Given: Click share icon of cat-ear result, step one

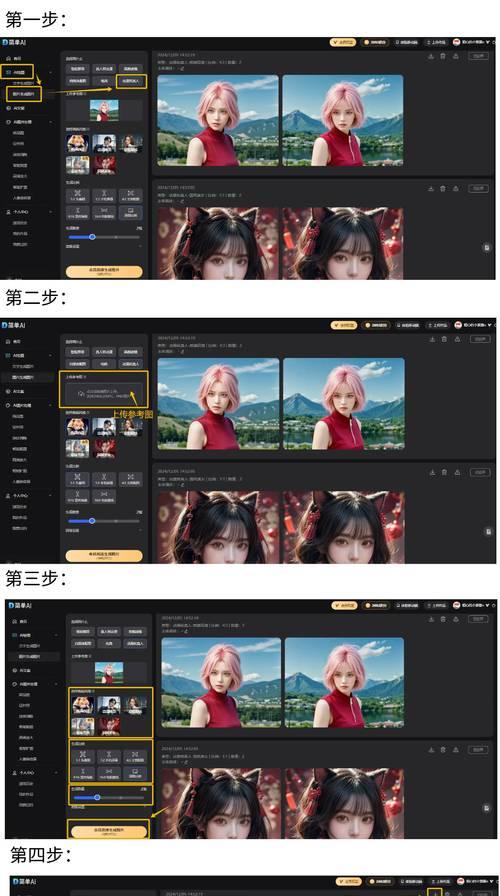Looking at the screenshot, I should pyautogui.click(x=455, y=189).
